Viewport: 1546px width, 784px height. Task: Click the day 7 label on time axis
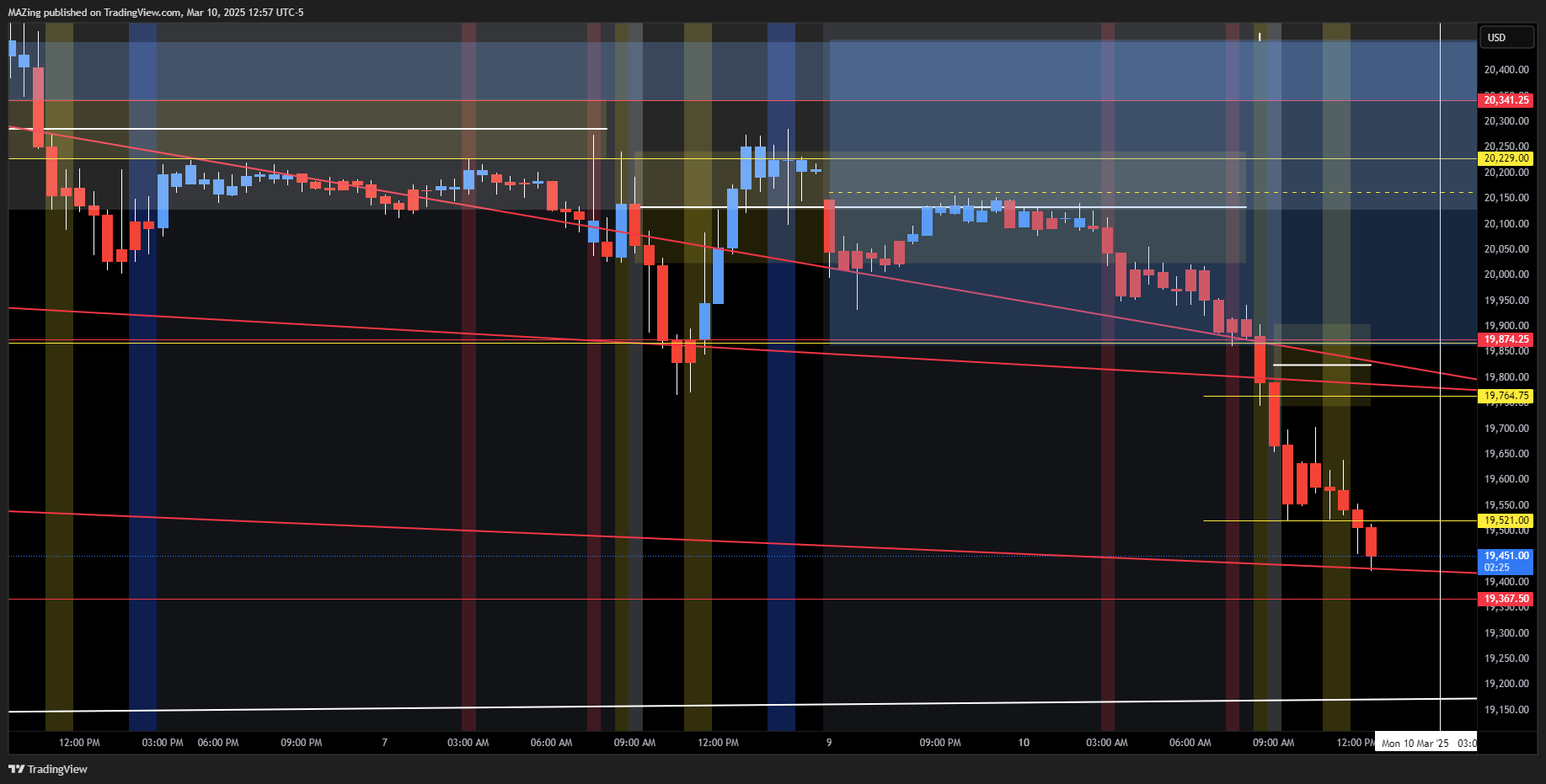385,743
